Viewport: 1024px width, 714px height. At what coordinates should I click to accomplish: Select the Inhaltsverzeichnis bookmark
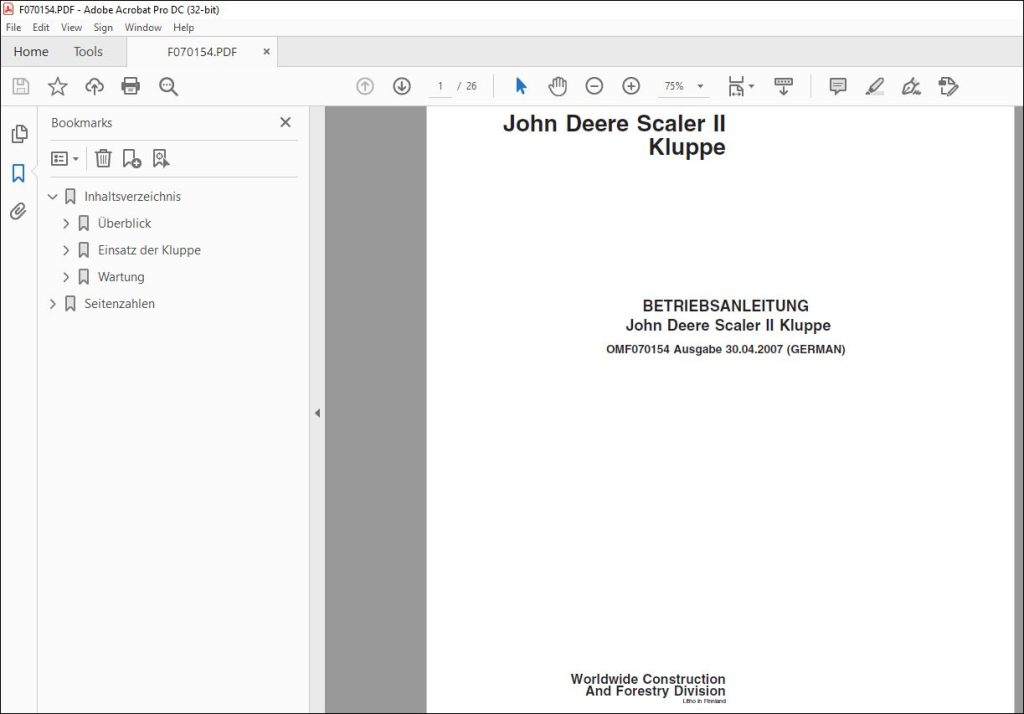(133, 197)
